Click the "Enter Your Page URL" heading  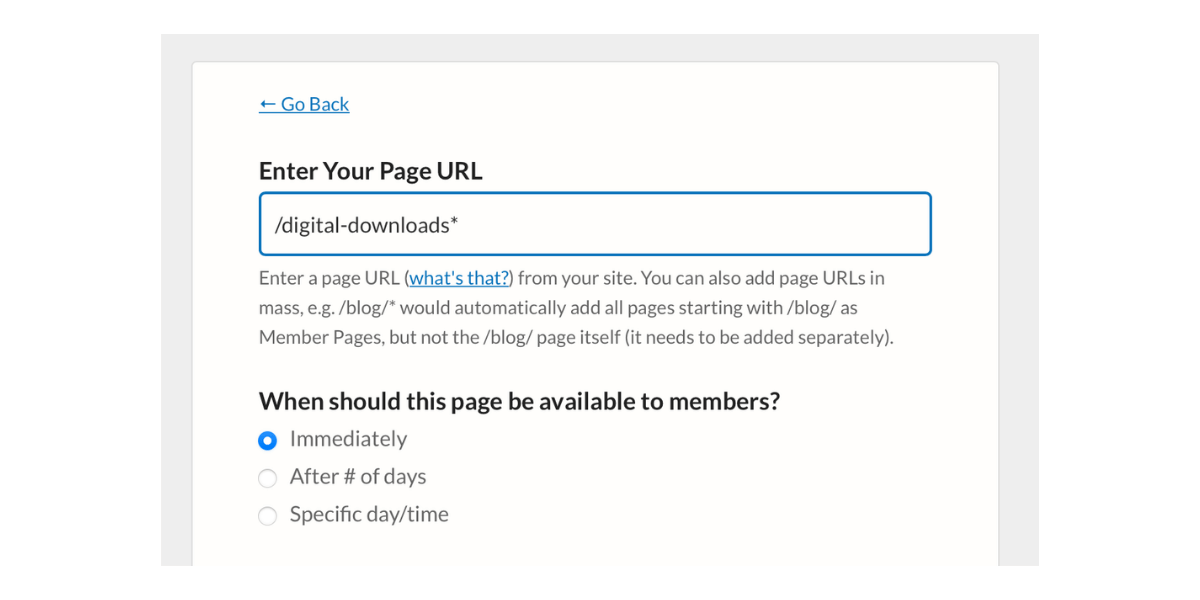click(371, 171)
